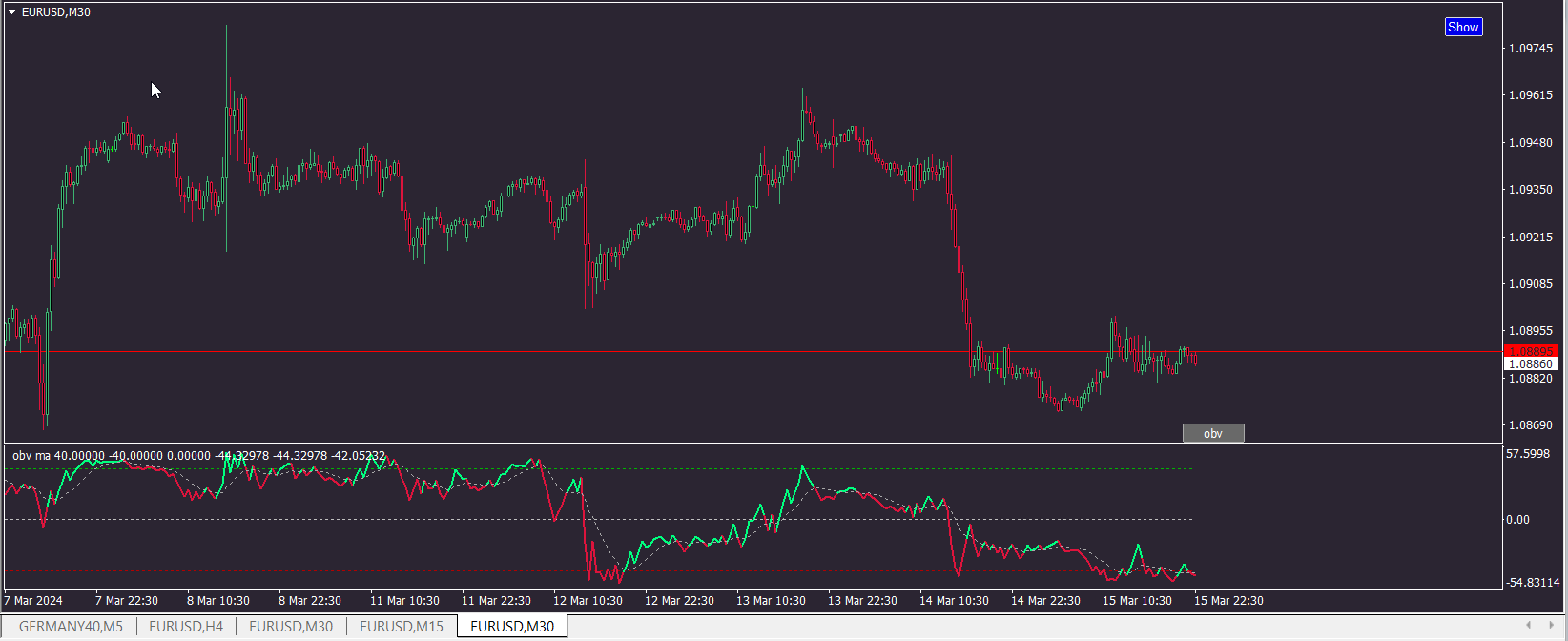The height and width of the screenshot is (641, 1568).
Task: Select the red horizontal price line
Action: pyautogui.click(x=668, y=352)
